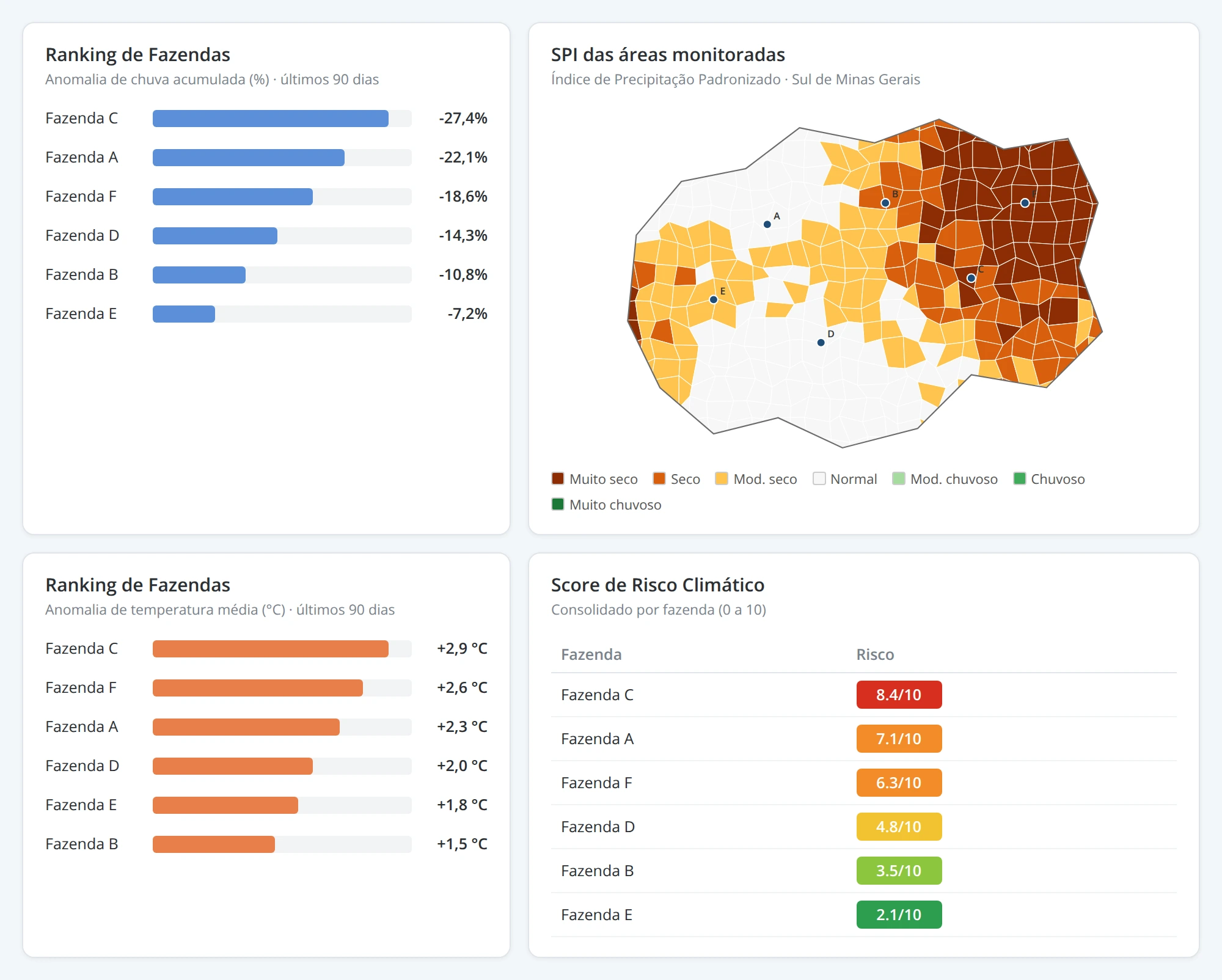Click the 8.4/10 risk badge
Viewport: 1222px width, 980px height.
(899, 695)
